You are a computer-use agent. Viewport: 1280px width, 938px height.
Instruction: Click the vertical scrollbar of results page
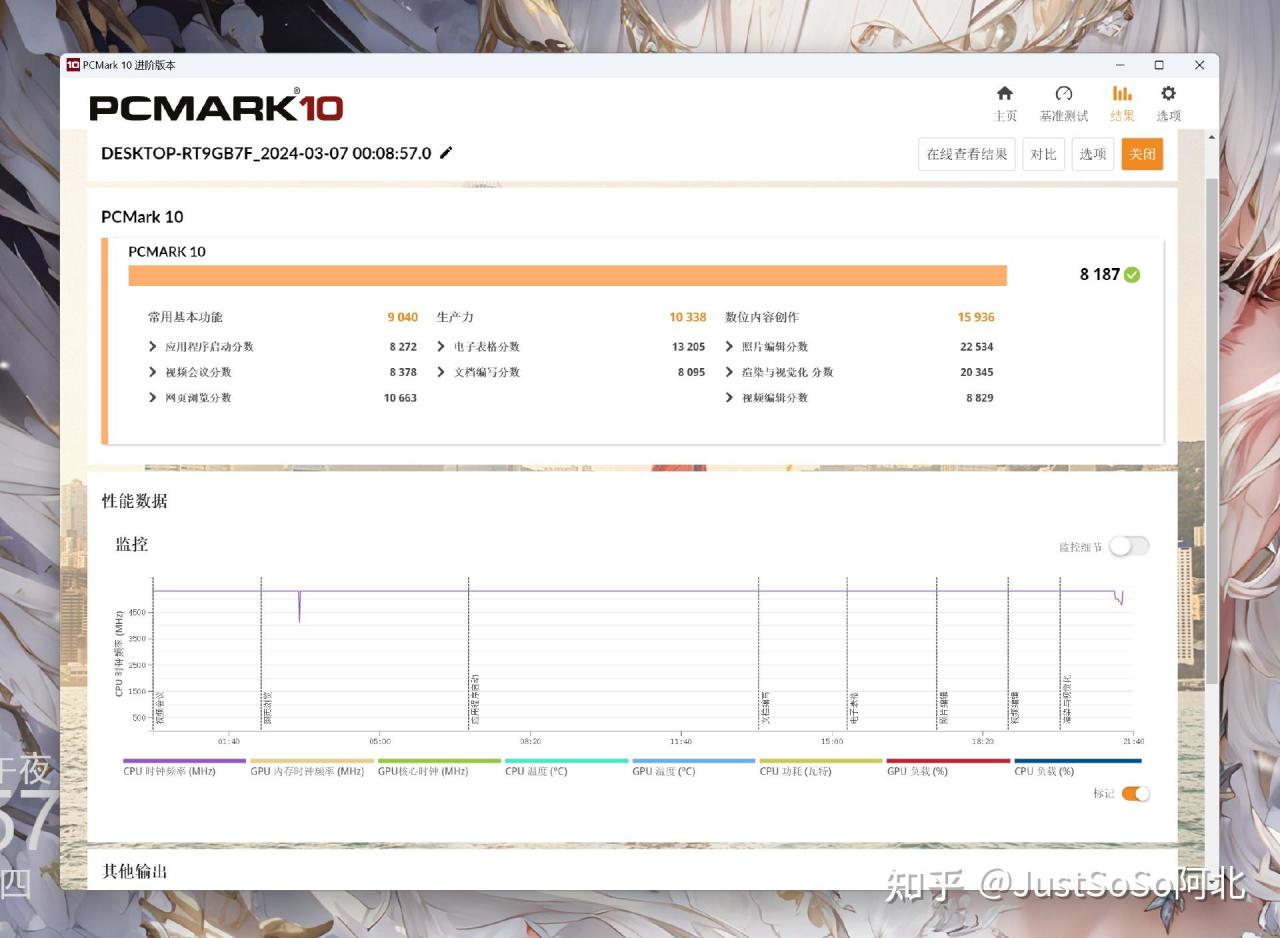pyautogui.click(x=1212, y=430)
